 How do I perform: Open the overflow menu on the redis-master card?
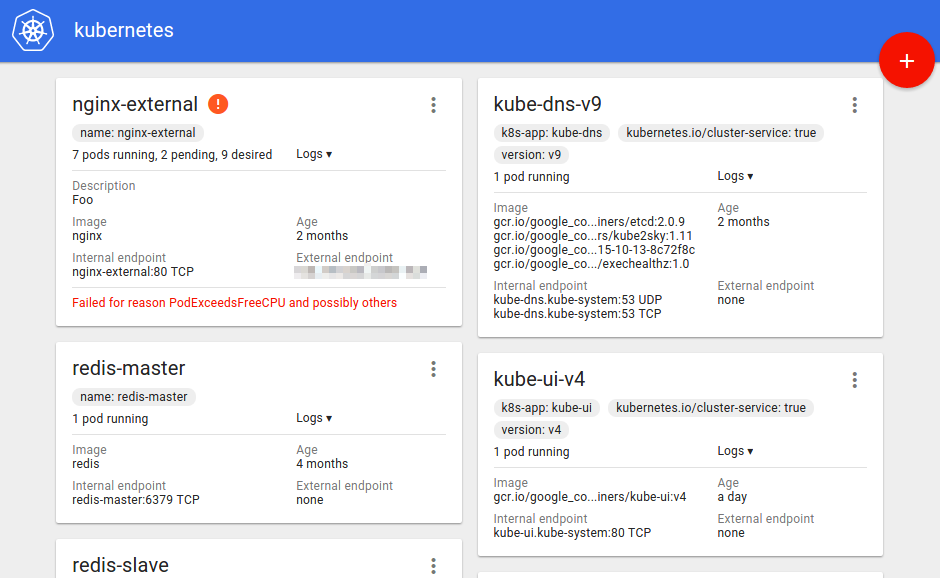[x=433, y=369]
